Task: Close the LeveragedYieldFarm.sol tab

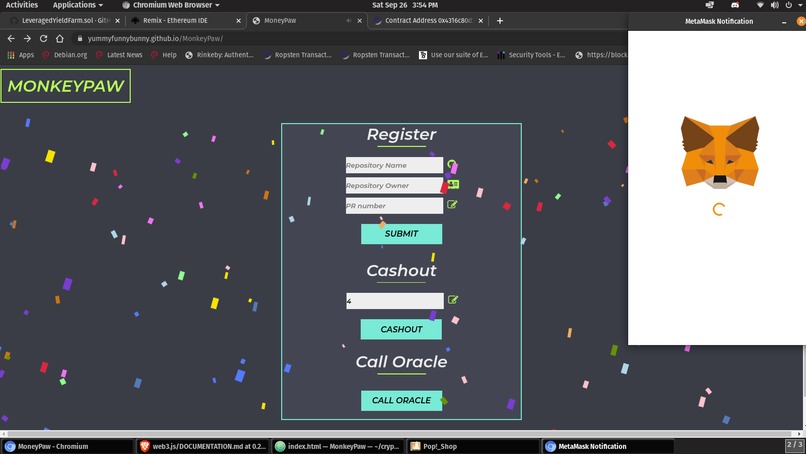Action: tap(117, 21)
